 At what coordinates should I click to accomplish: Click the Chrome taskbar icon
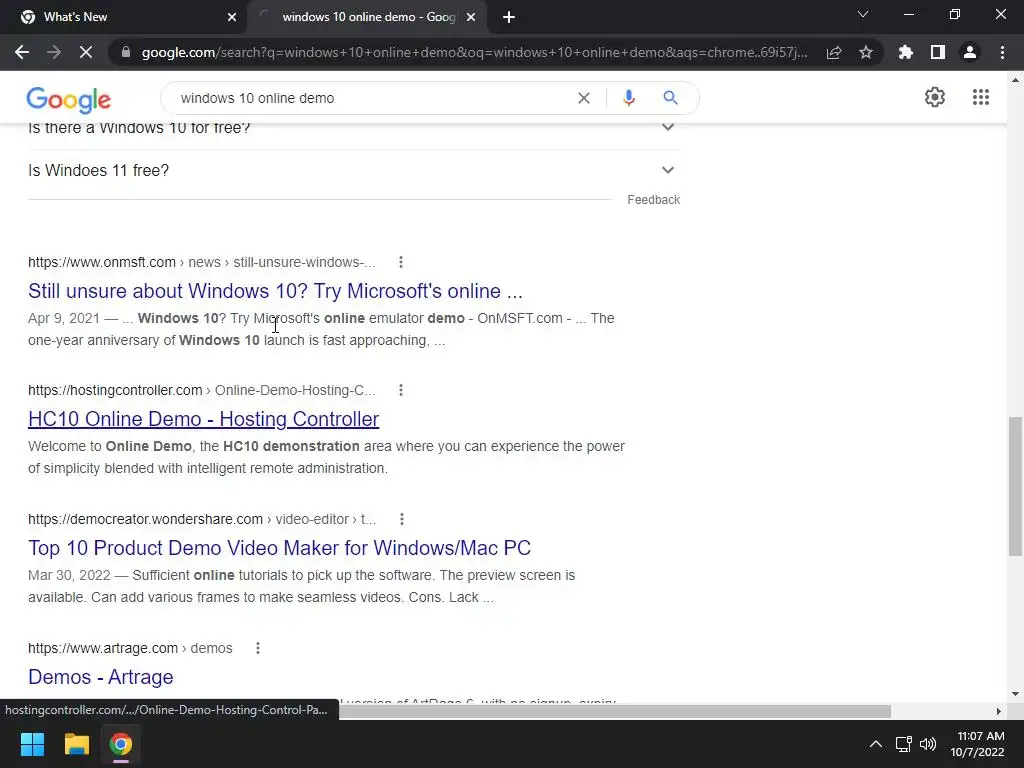pos(120,744)
